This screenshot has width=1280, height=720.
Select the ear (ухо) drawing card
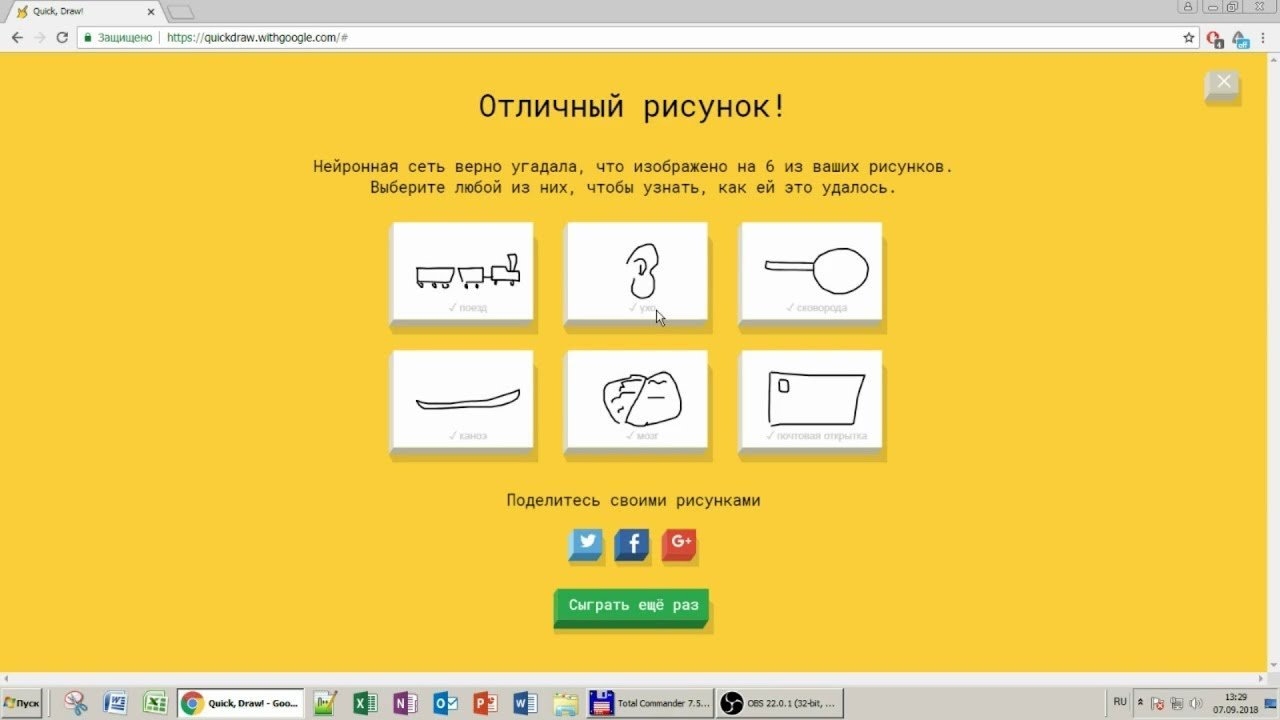[x=636, y=272]
